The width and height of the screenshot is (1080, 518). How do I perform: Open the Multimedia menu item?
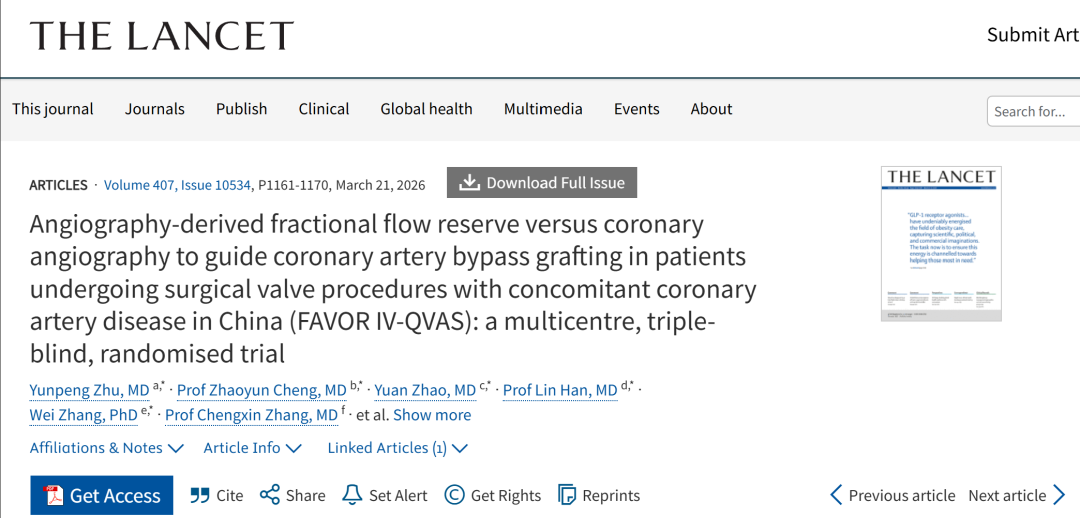click(x=543, y=109)
